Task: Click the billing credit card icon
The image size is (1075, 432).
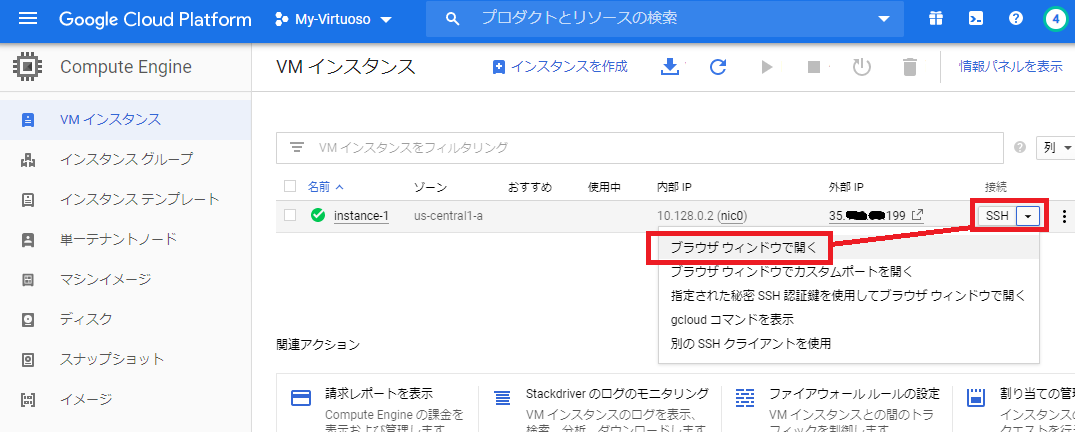Action: [301, 398]
